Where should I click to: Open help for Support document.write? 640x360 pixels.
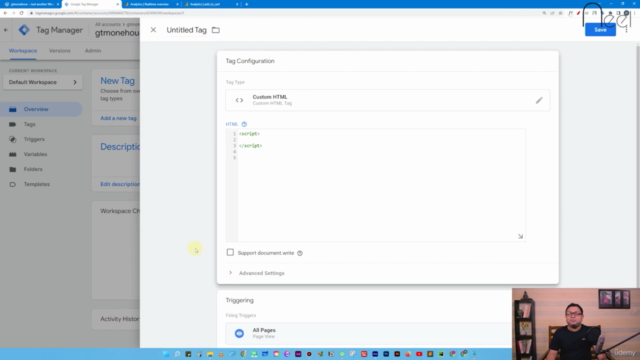pos(300,253)
